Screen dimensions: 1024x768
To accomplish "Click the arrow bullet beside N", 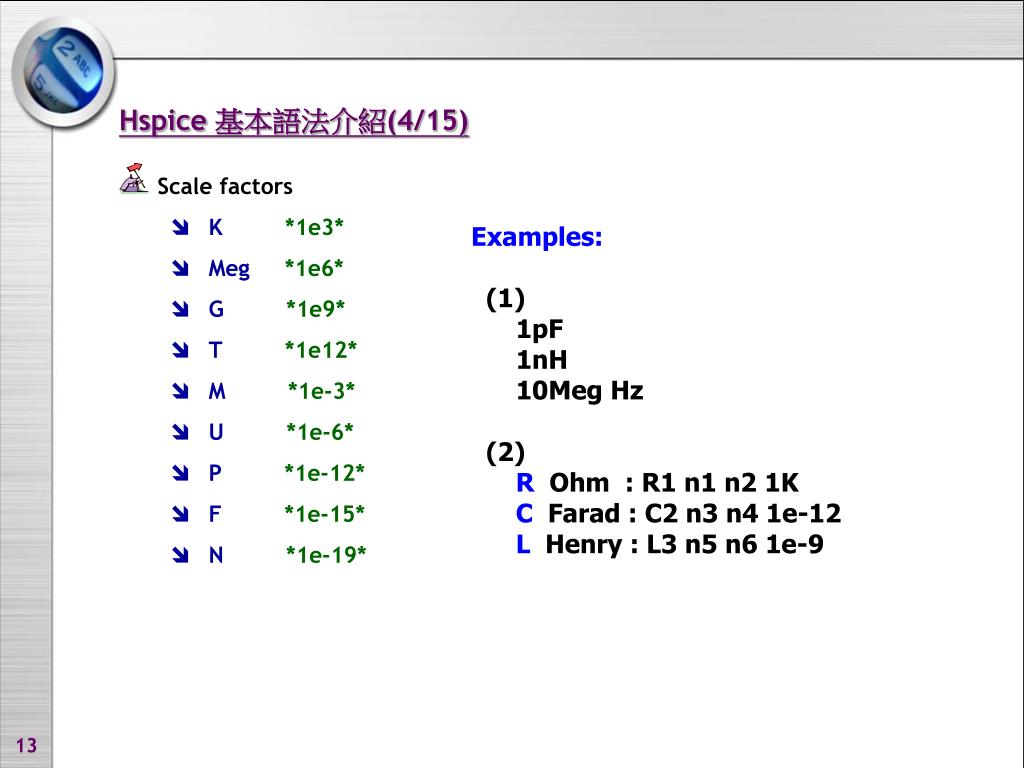I will point(180,555).
